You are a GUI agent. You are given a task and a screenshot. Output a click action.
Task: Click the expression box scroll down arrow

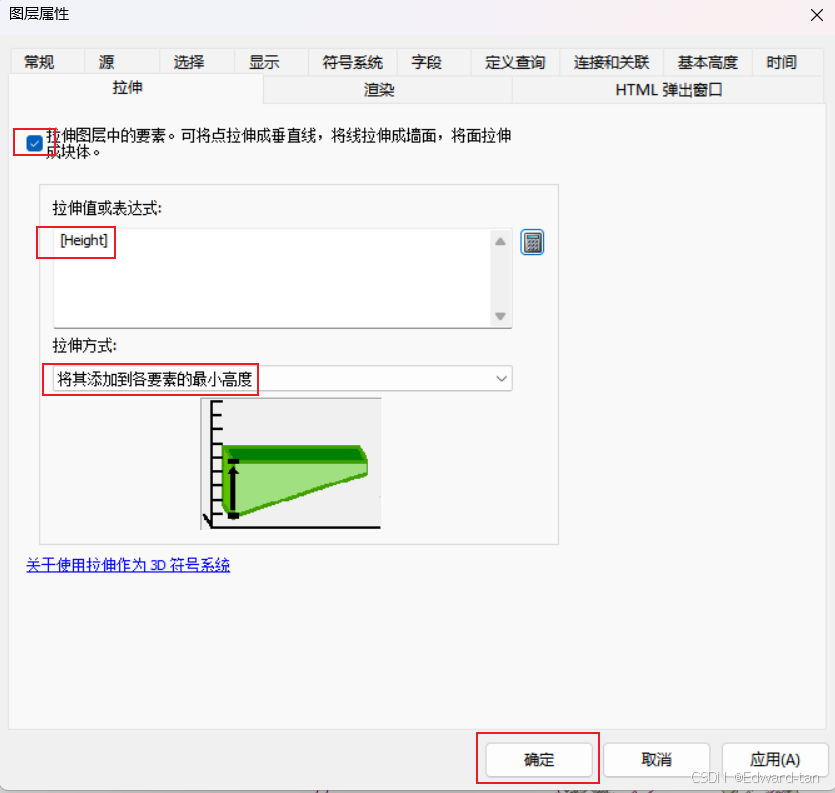500,316
